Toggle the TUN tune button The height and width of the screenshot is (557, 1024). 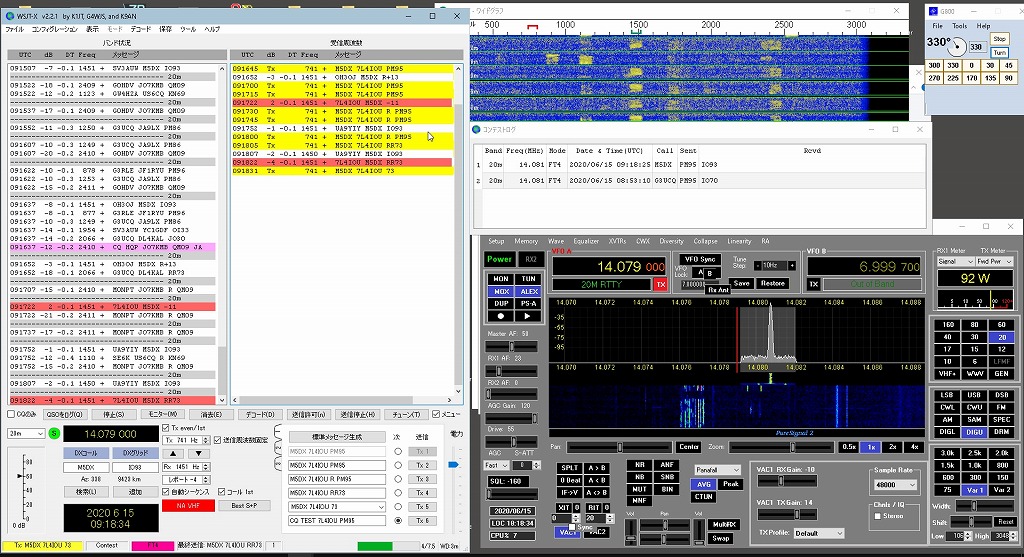click(x=528, y=279)
